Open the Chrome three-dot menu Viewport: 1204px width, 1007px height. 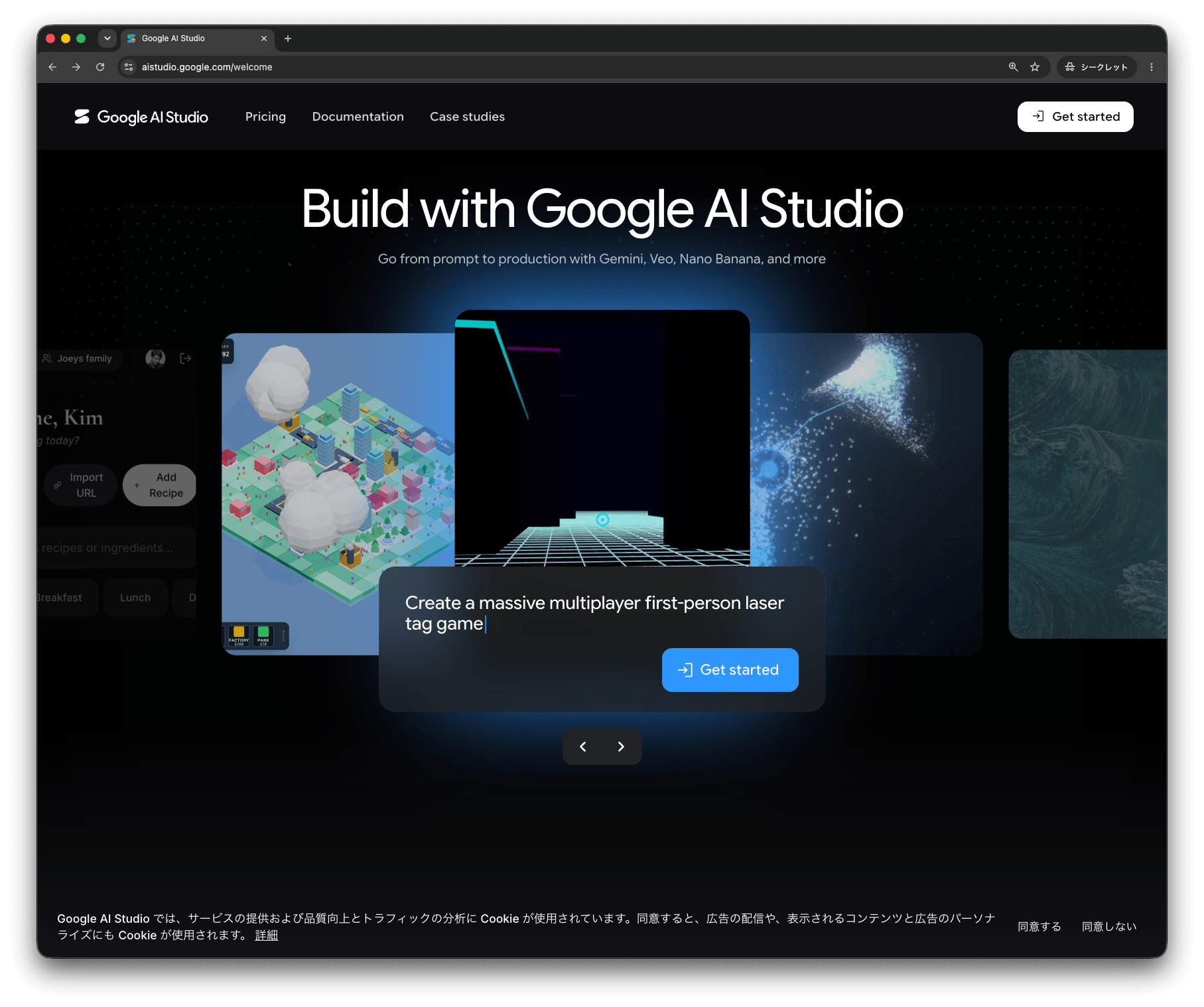tap(1152, 67)
